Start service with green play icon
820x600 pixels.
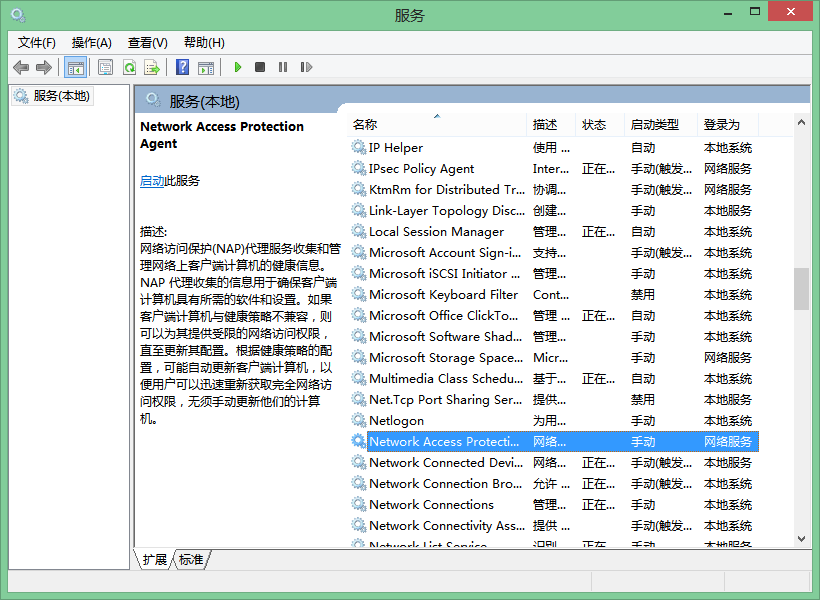(238, 67)
